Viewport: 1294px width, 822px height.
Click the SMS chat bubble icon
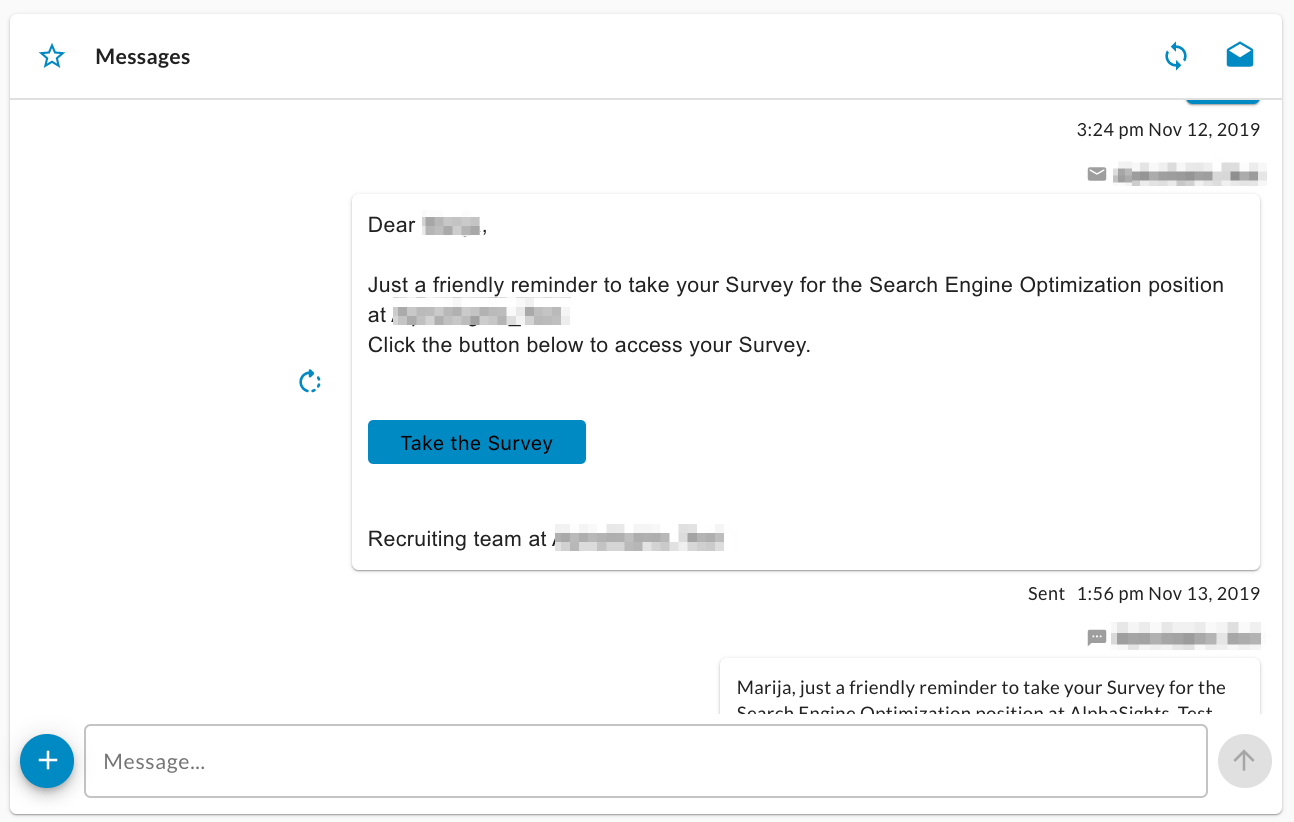(x=1097, y=637)
